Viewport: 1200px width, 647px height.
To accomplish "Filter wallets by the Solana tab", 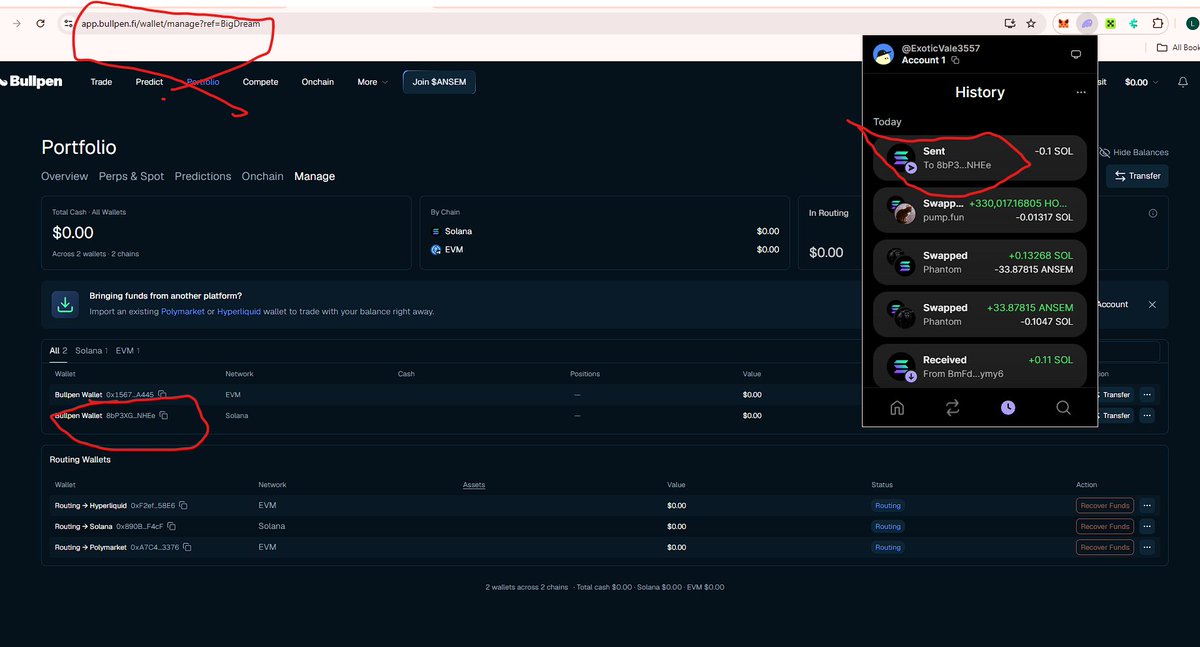I will 90,351.
